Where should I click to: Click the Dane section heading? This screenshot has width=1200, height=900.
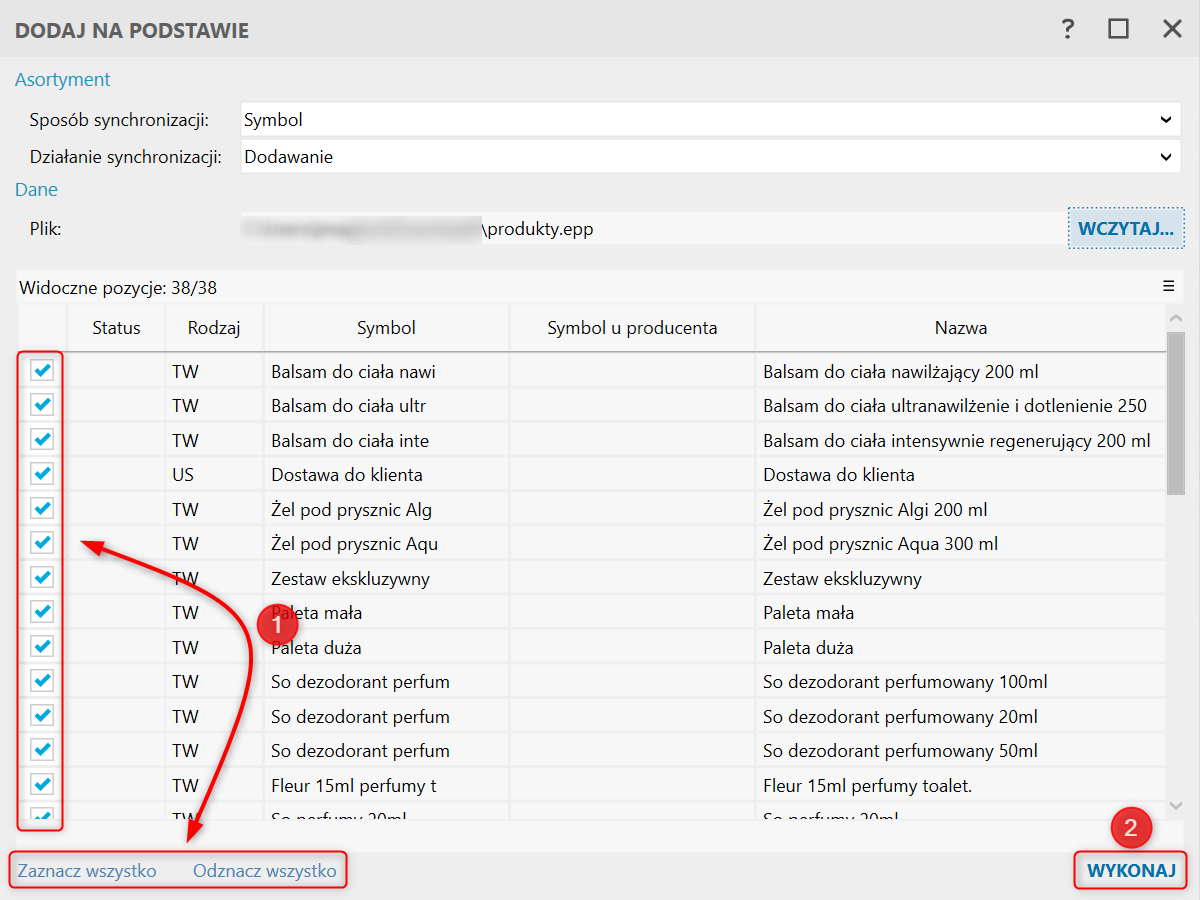point(36,189)
